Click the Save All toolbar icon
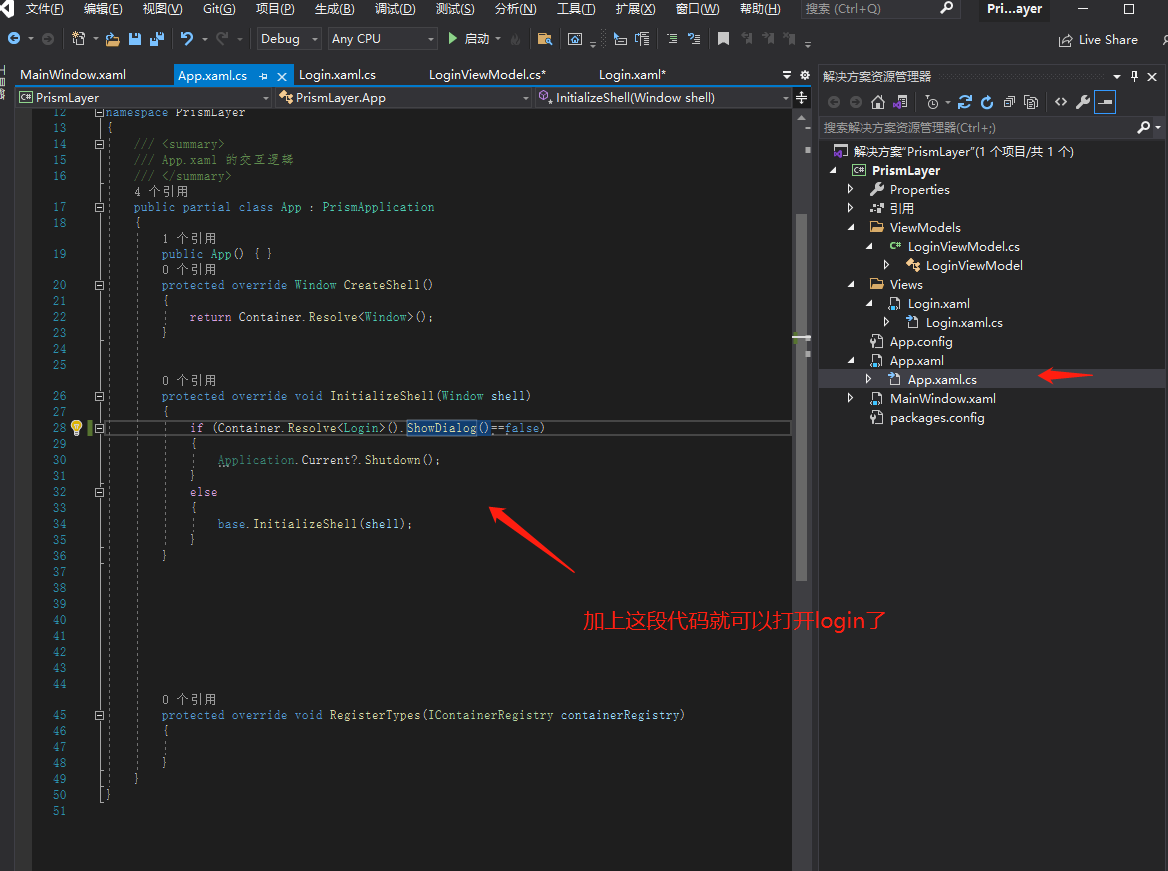1168x871 pixels. coord(157,39)
